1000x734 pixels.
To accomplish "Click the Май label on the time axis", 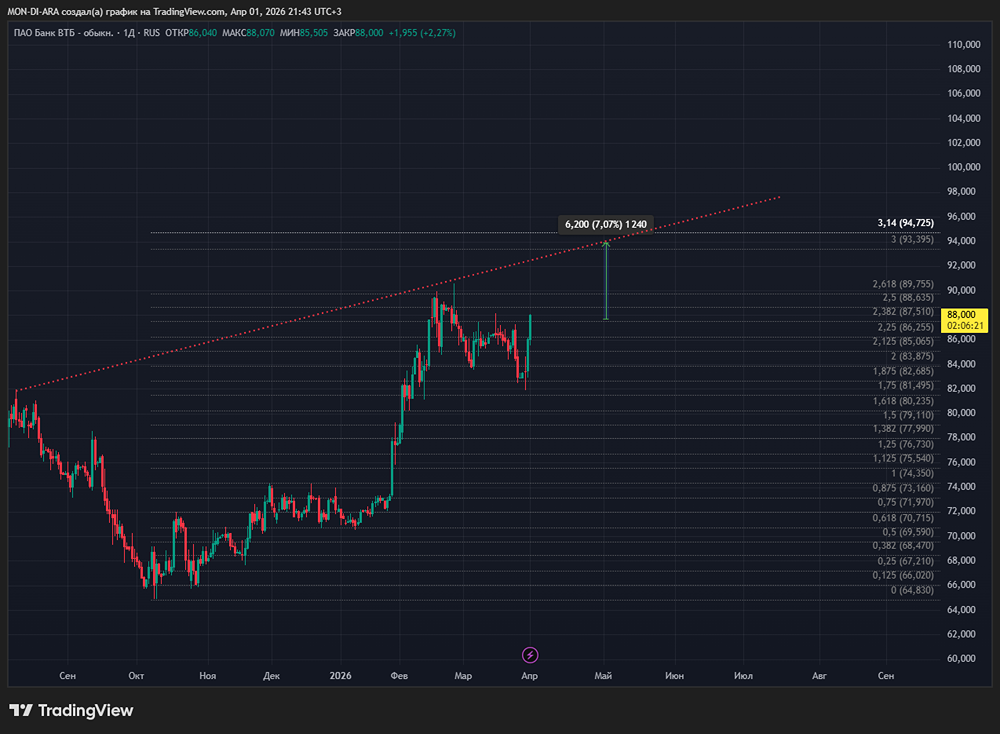I will [603, 675].
